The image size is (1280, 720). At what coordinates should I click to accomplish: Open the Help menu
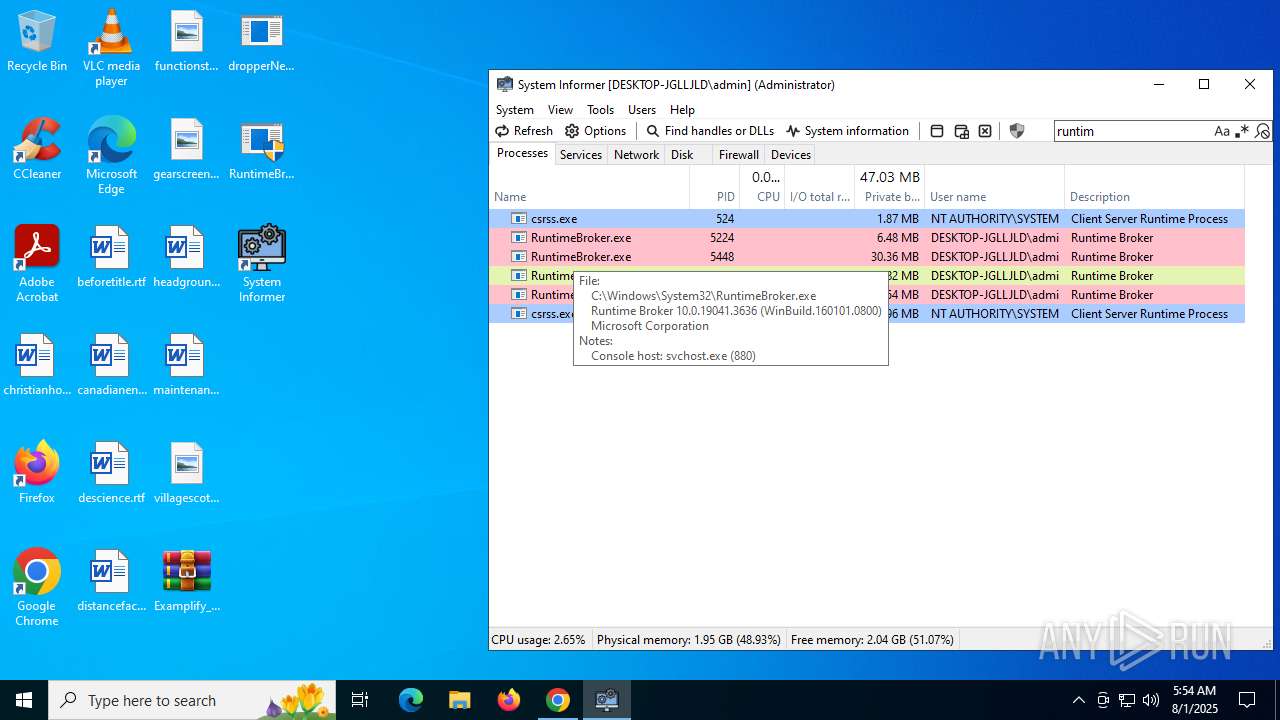pyautogui.click(x=682, y=110)
